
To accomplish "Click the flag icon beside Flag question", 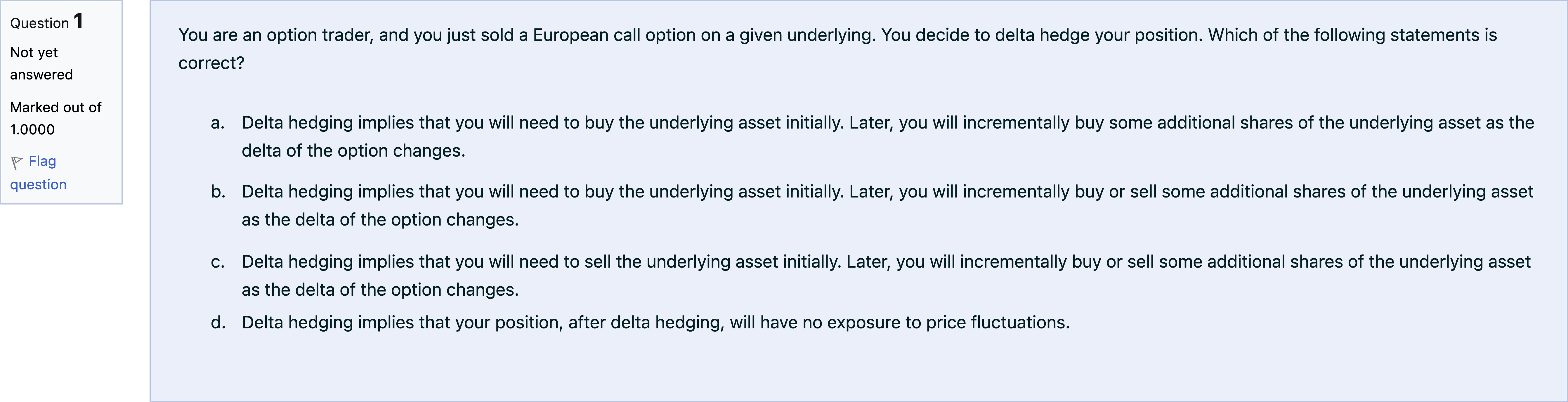I will [17, 163].
